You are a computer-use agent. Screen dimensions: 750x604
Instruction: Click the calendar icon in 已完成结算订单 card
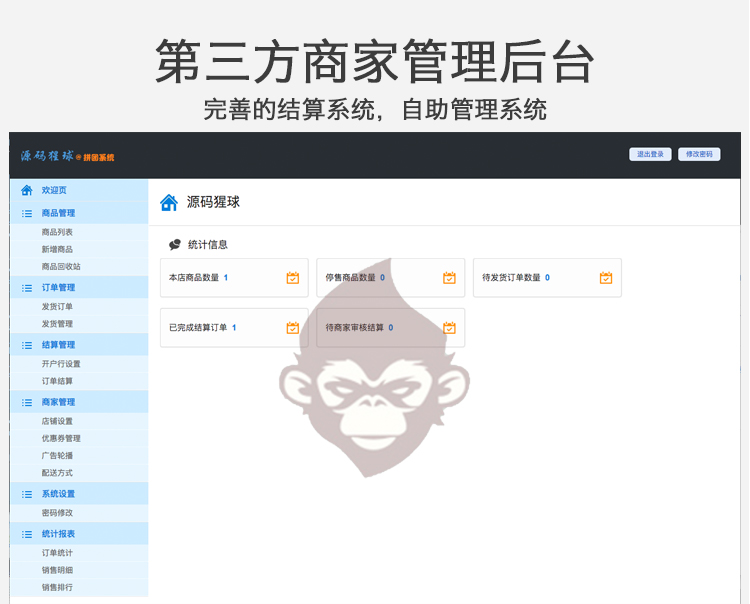(293, 328)
